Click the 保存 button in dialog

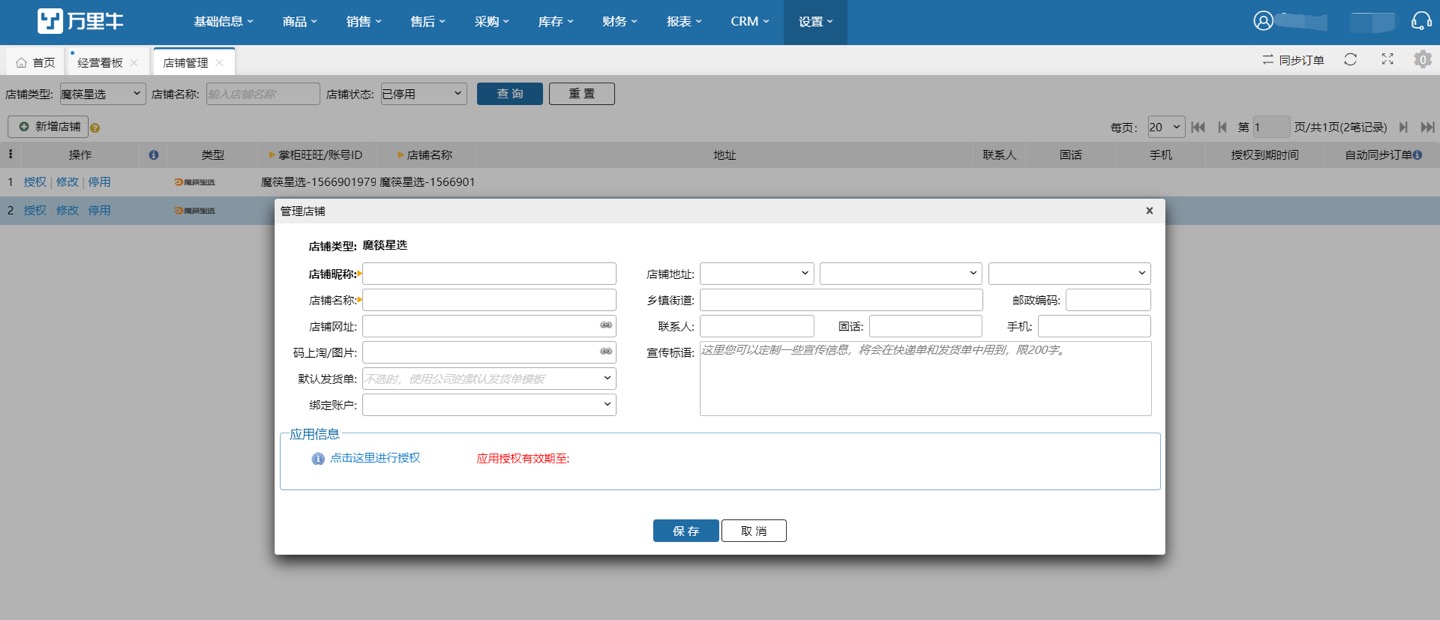pyautogui.click(x=686, y=531)
